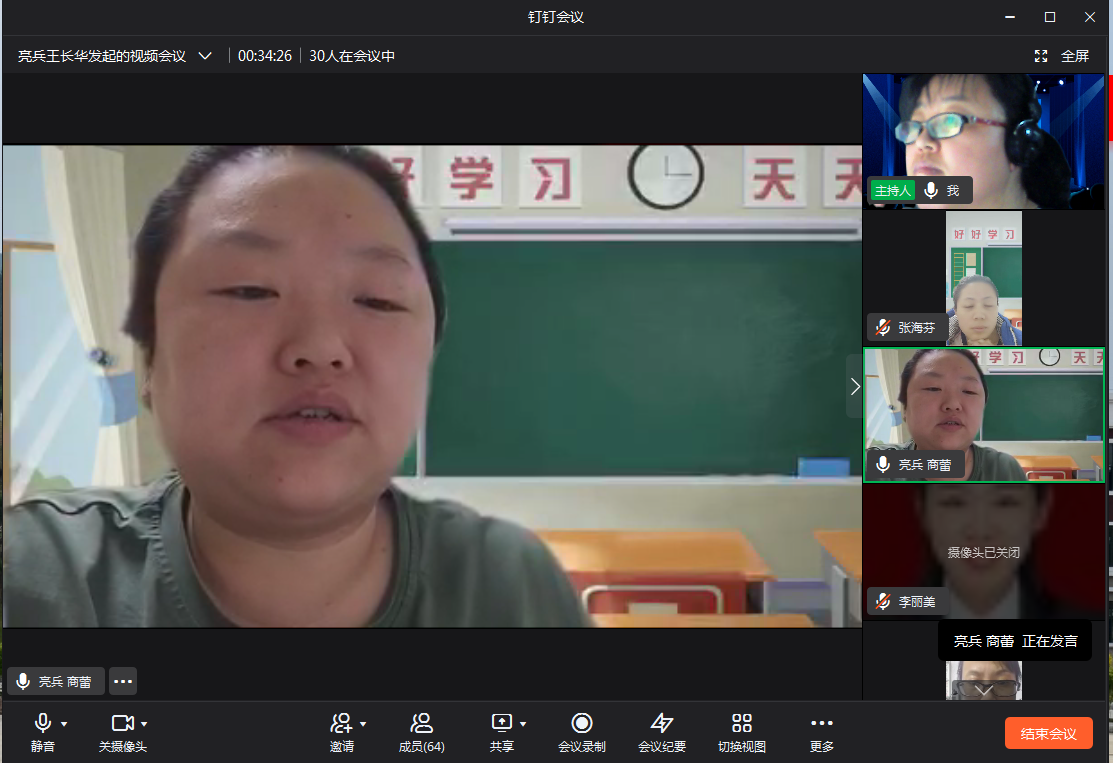This screenshot has height=763, width=1113.
Task: Select 李丽美's camera-off thumbnail
Action: (x=984, y=551)
